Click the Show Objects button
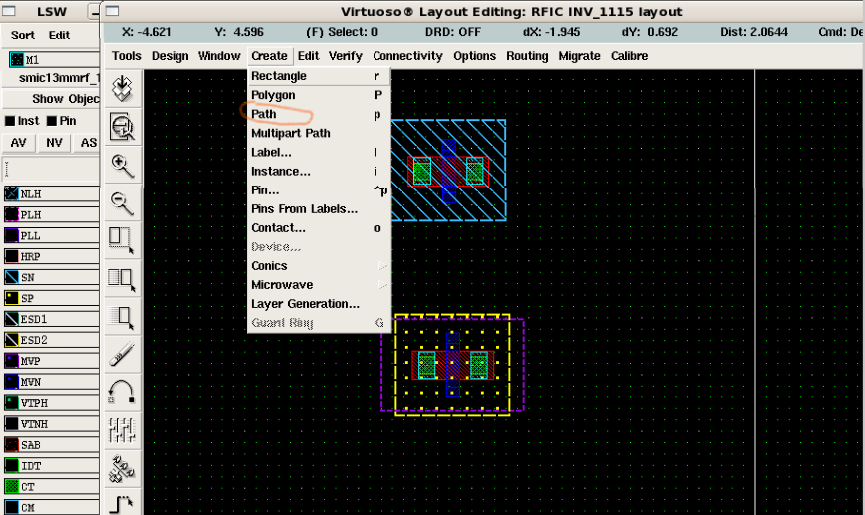865x515 pixels. click(x=51, y=99)
